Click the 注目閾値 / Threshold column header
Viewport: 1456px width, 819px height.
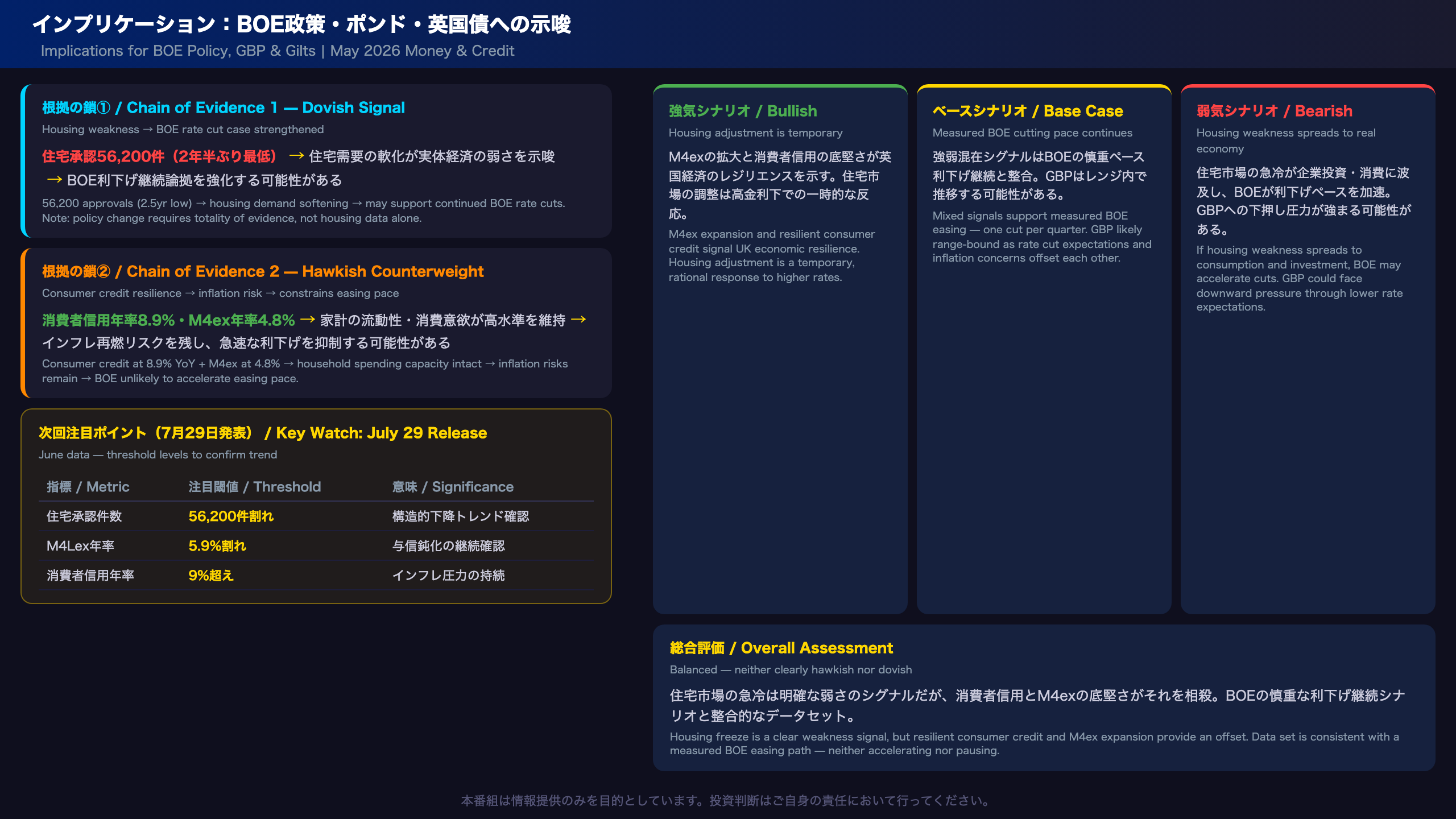(x=255, y=487)
